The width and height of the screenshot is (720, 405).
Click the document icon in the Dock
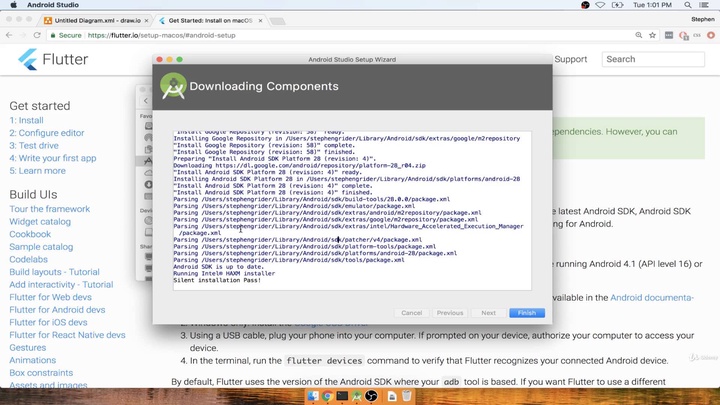pyautogui.click(x=392, y=396)
